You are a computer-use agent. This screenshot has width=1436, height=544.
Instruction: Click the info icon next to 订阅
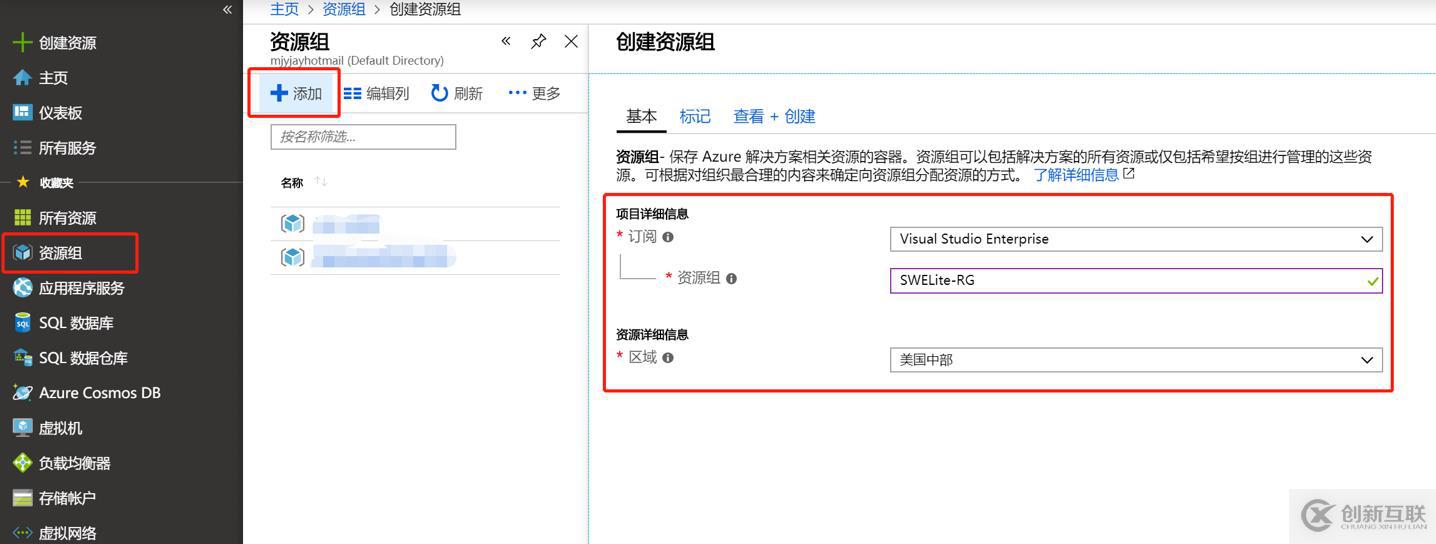point(668,237)
